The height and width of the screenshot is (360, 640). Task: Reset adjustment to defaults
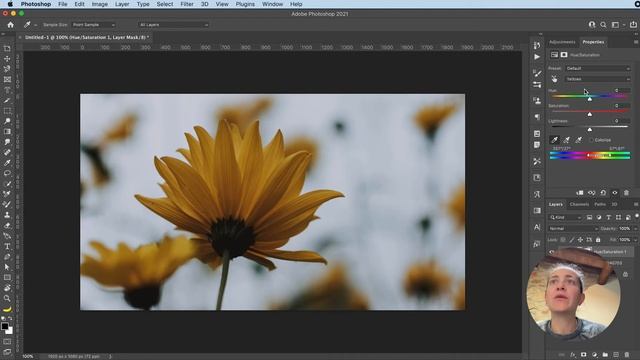(x=603, y=193)
